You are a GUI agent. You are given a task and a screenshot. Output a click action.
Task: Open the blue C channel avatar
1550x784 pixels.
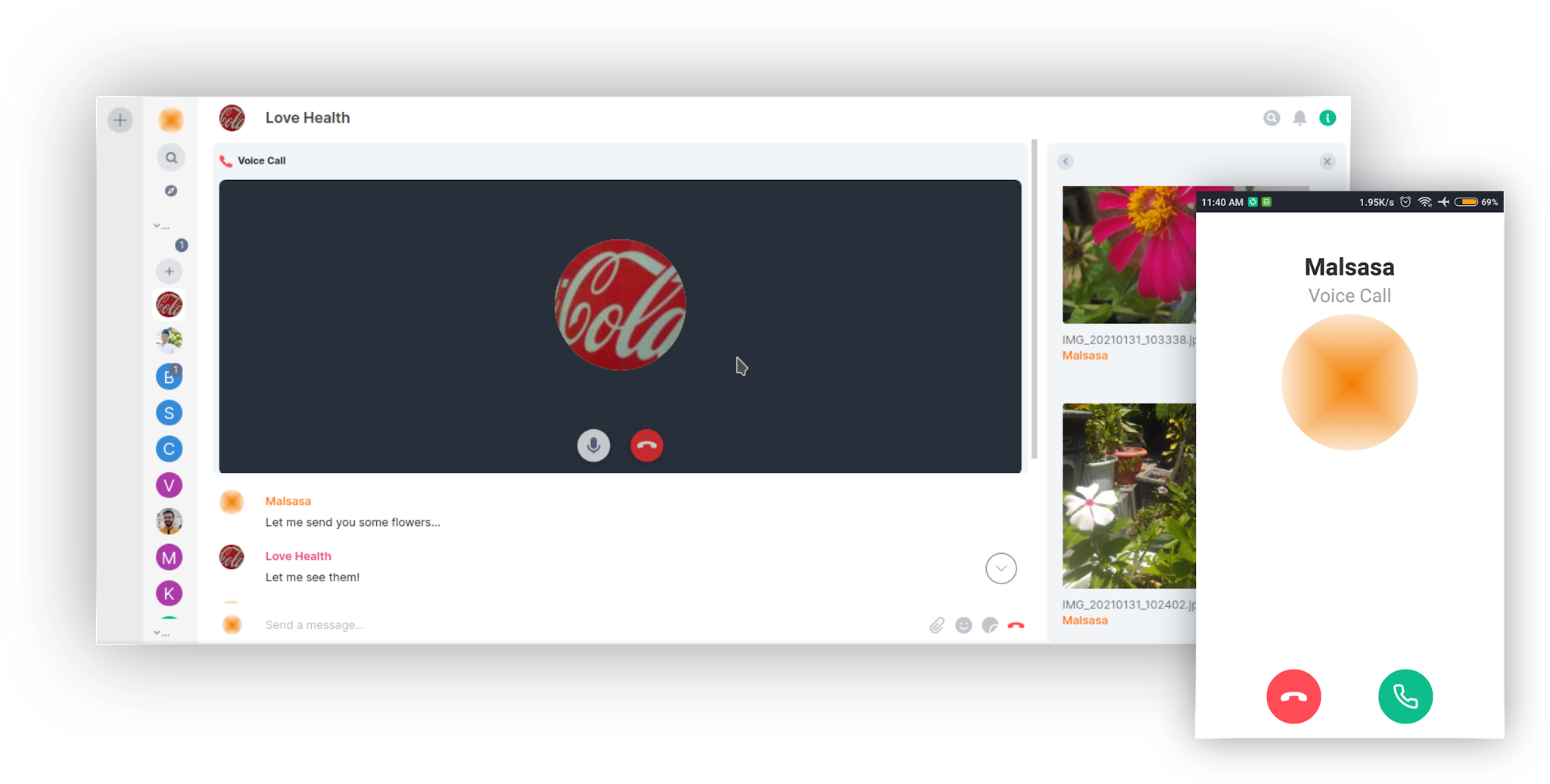[169, 449]
